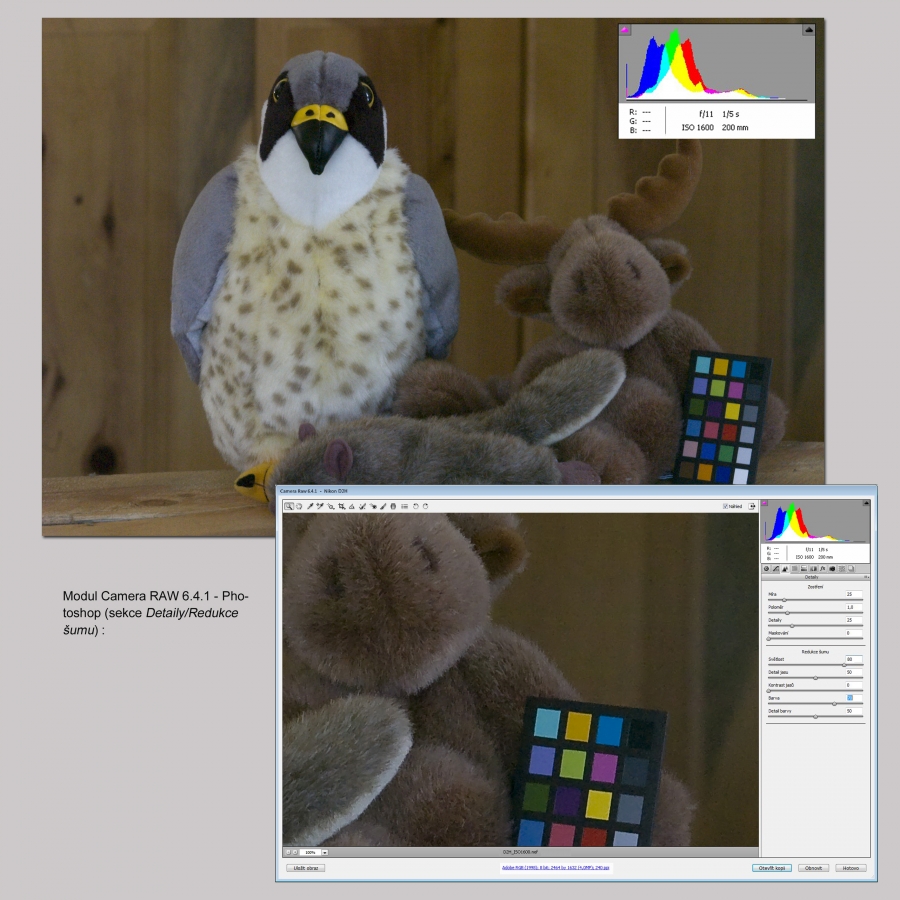Select the Graduated Filter tool
Image resolution: width=900 pixels, height=900 pixels.
pyautogui.click(x=393, y=506)
